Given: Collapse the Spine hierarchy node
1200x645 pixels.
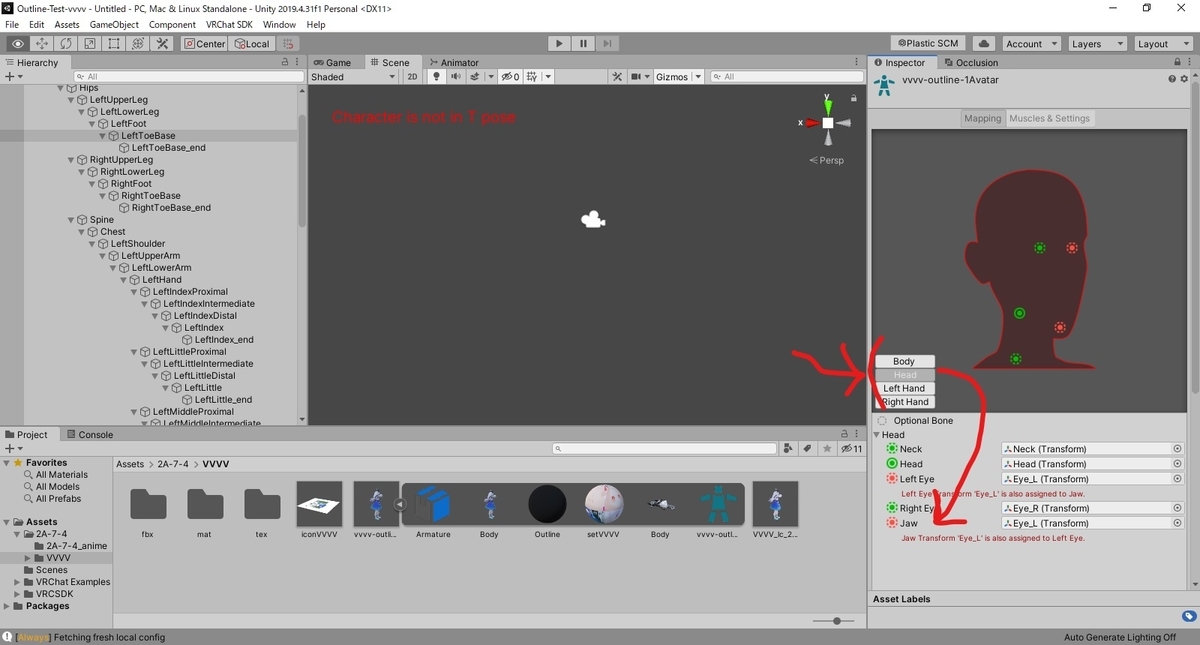Looking at the screenshot, I should tap(71, 220).
